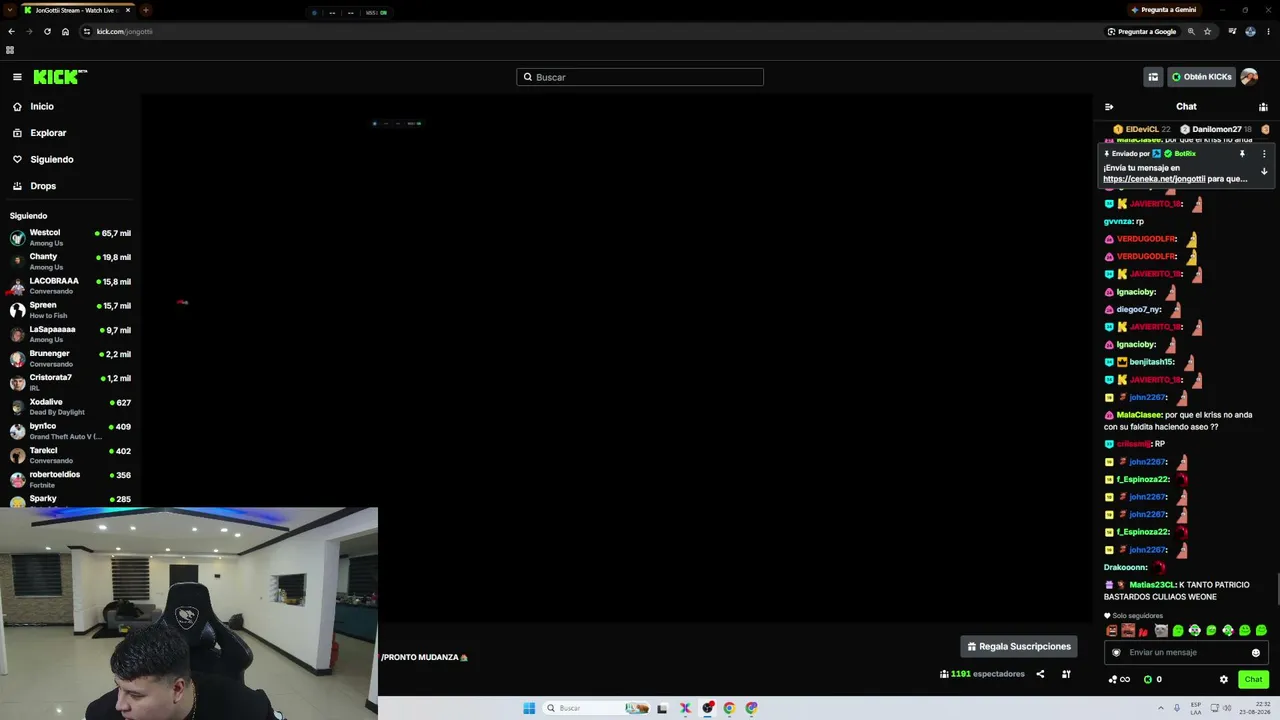
Task: Open the KICKs balance icon
Action: click(x=1148, y=680)
